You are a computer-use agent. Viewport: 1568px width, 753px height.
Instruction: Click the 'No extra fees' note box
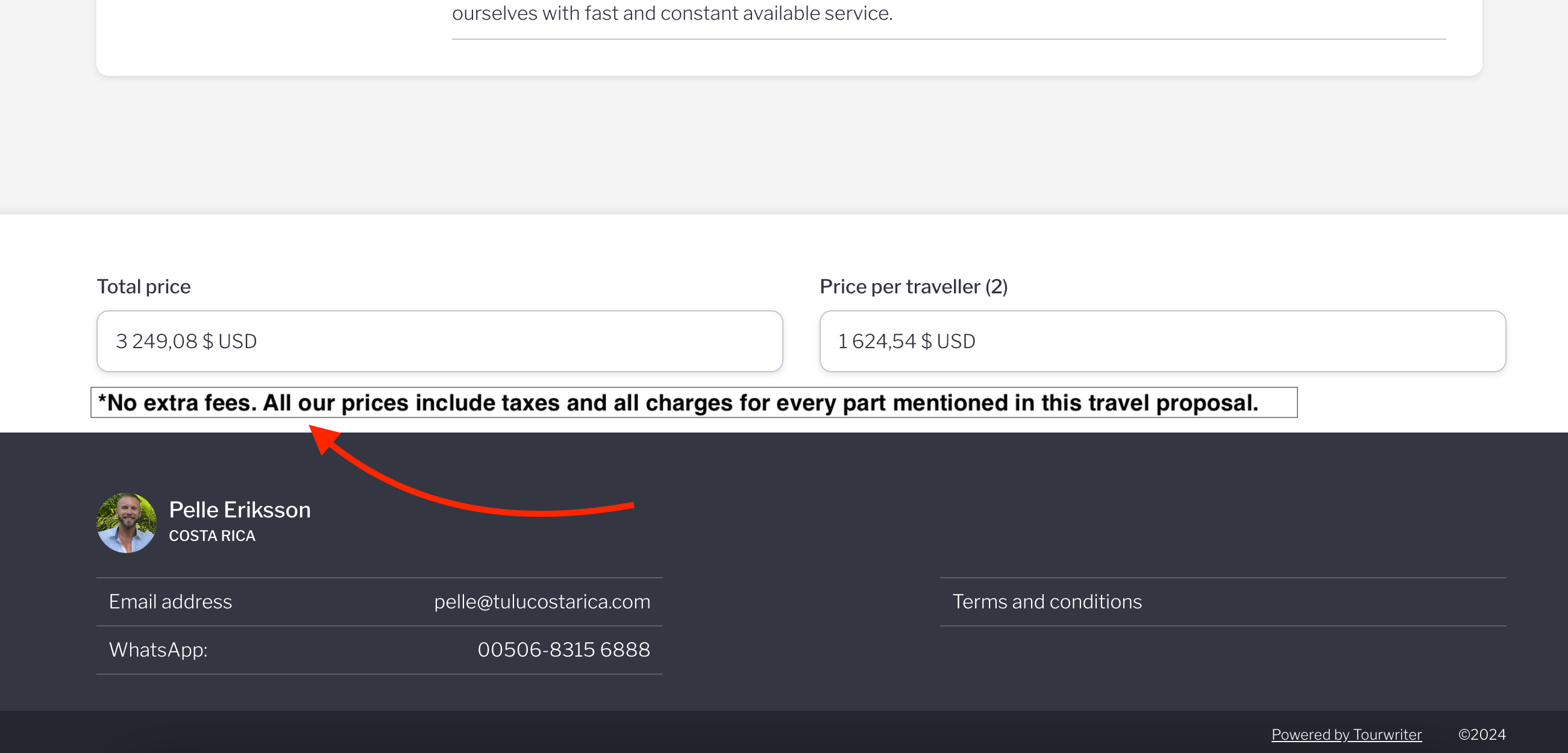click(x=693, y=402)
